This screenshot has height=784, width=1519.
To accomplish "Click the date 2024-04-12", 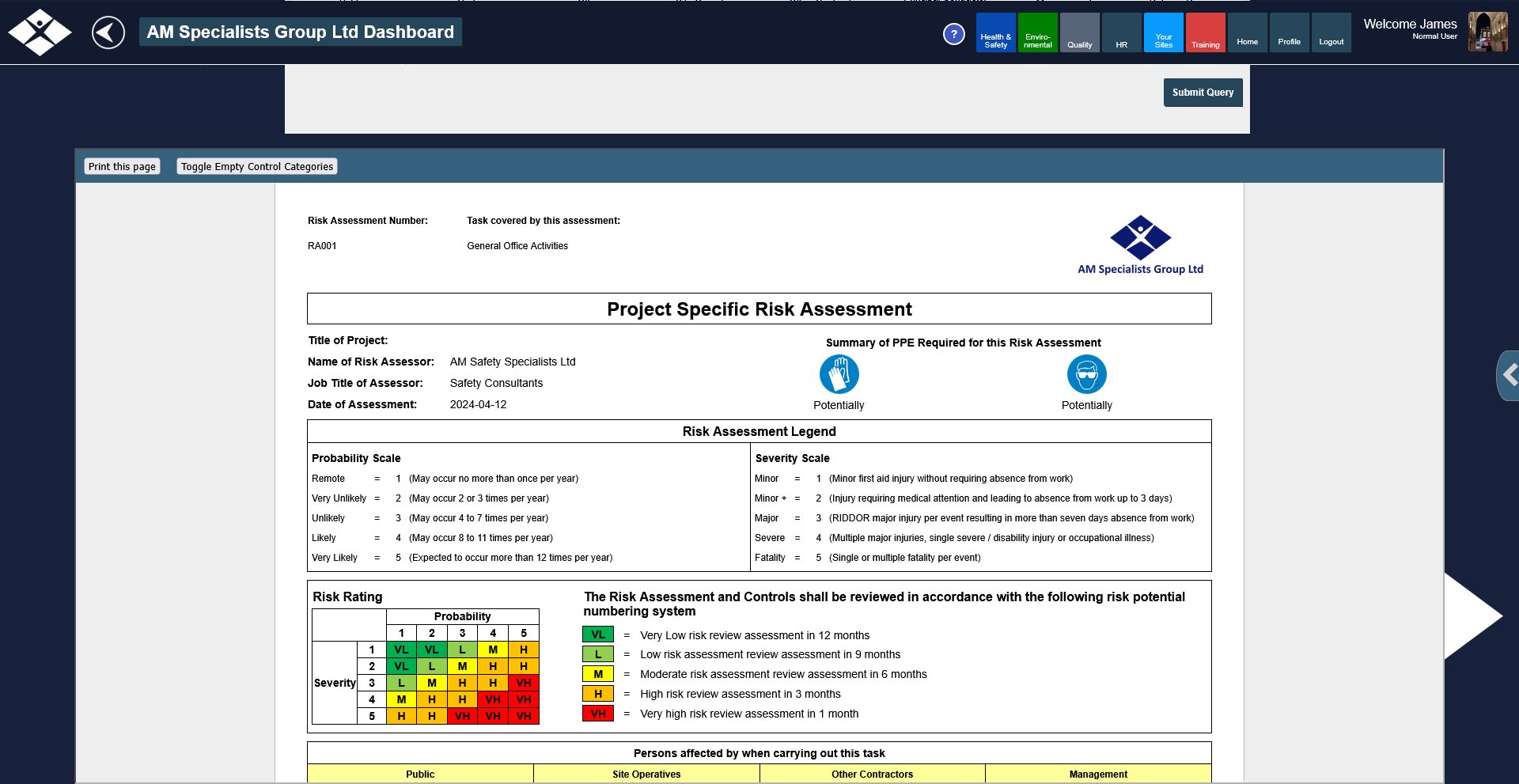I will point(479,404).
